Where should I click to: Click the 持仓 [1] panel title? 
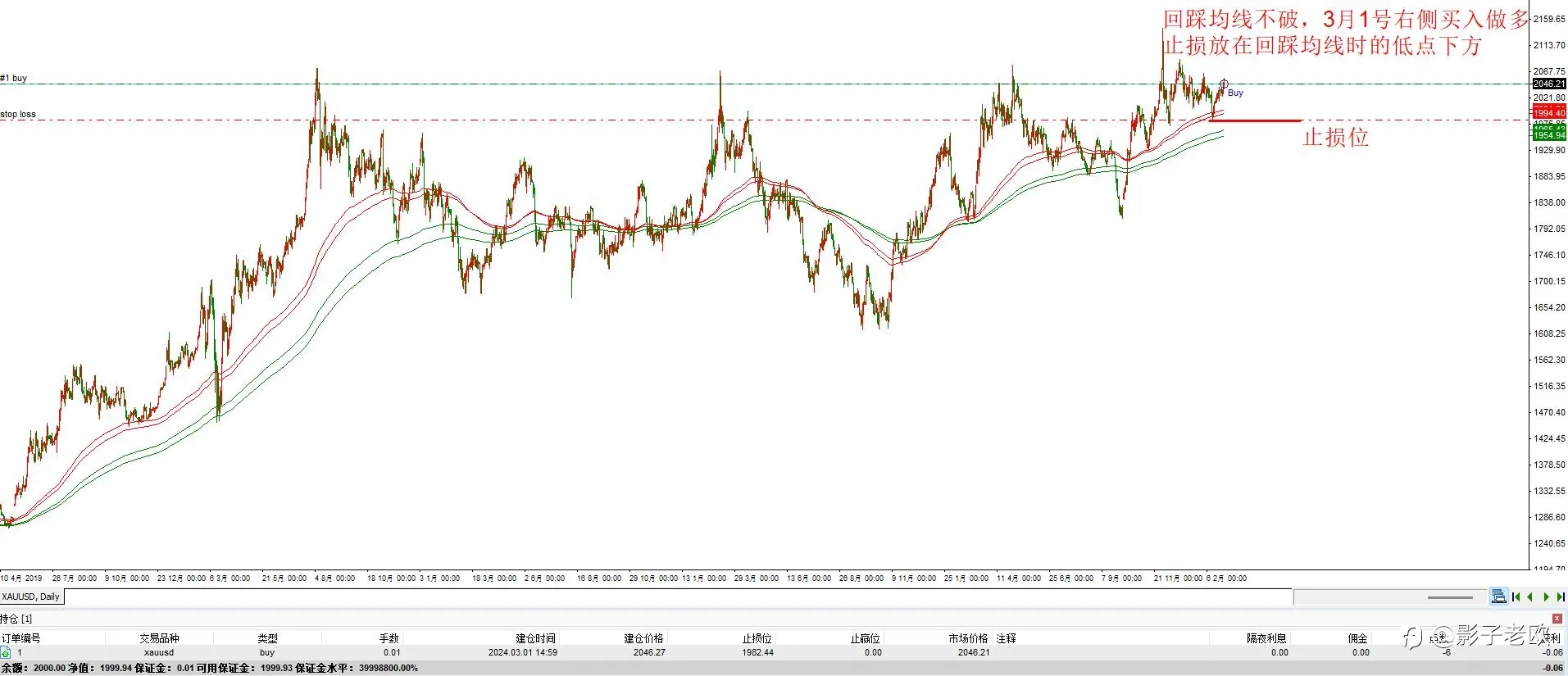pos(16,619)
